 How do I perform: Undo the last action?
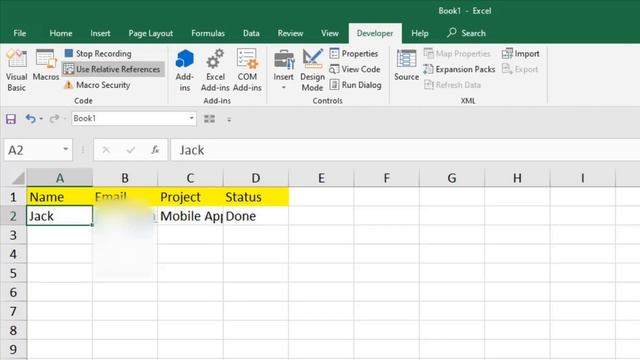coord(31,119)
